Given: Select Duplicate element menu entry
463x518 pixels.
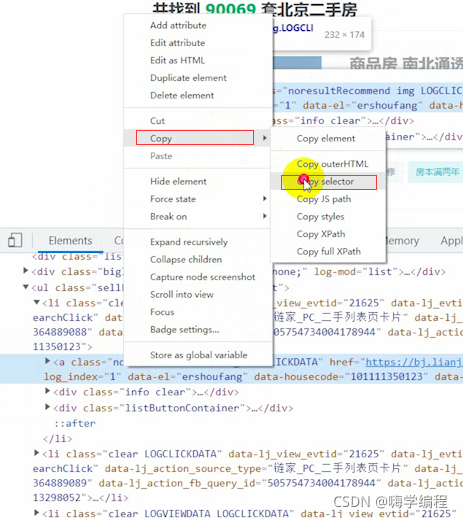Looking at the screenshot, I should pos(188,78).
